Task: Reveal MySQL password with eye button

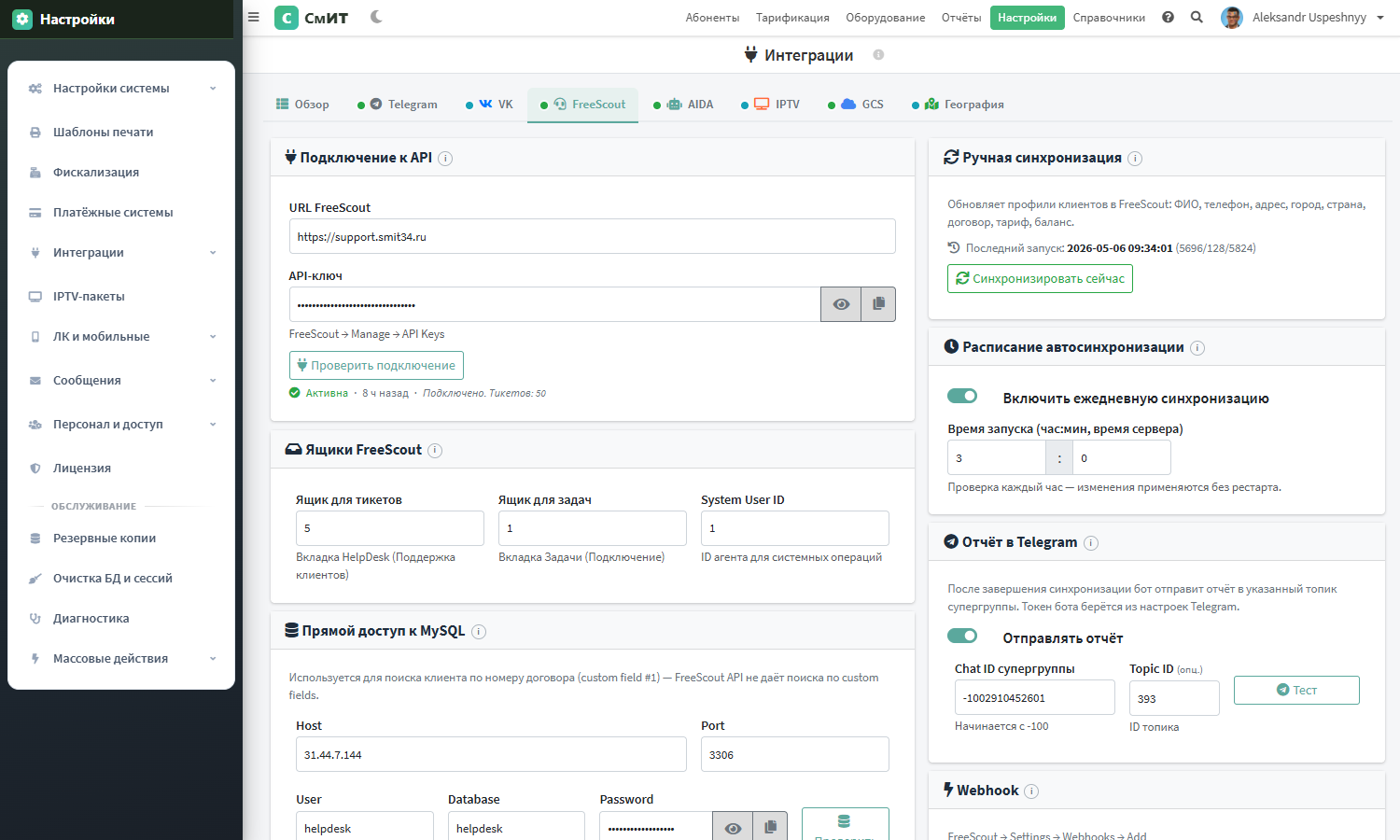Action: coord(733,827)
